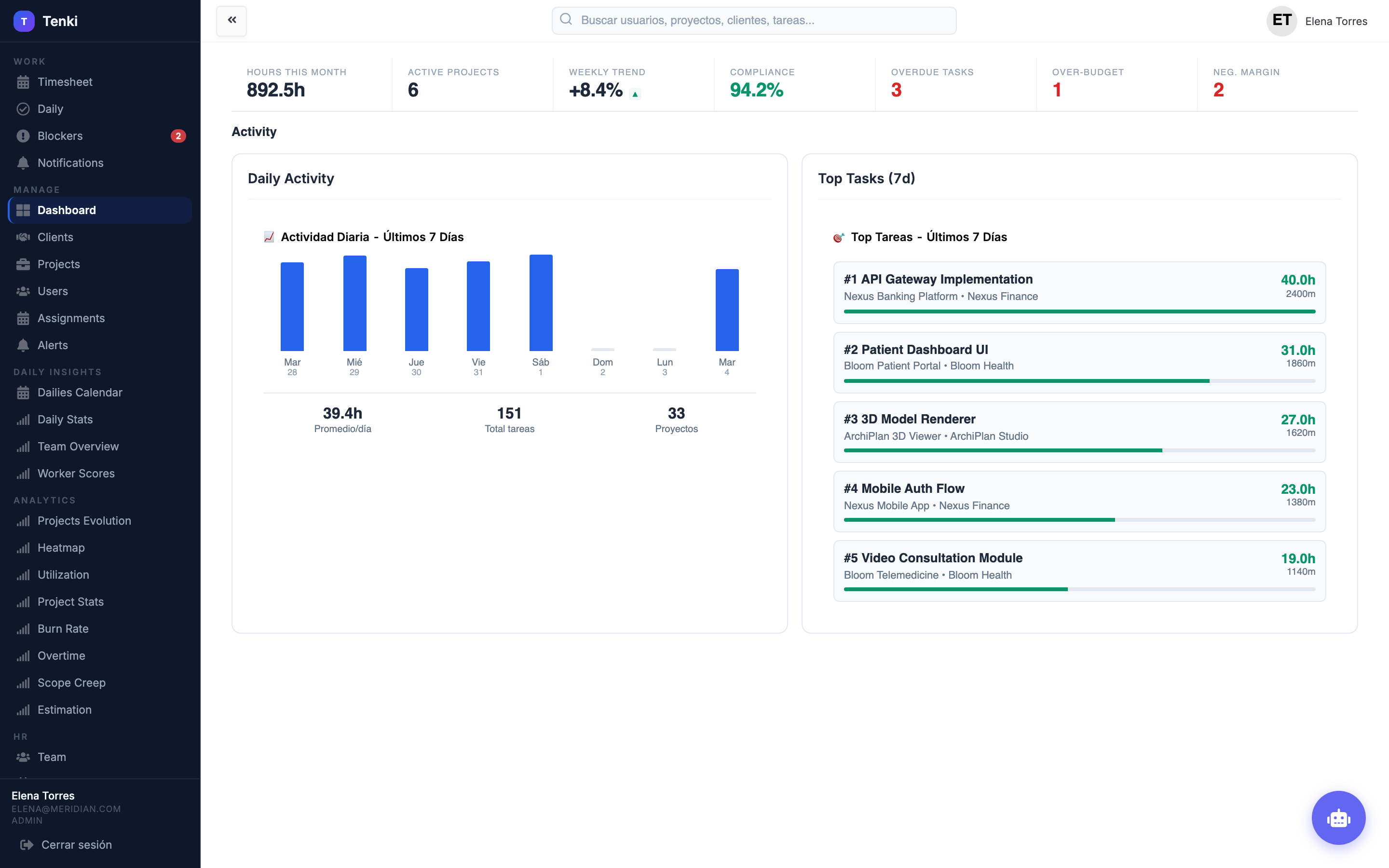Open the #3 3D Model Renderer task card
The image size is (1389, 868).
pos(1079,432)
